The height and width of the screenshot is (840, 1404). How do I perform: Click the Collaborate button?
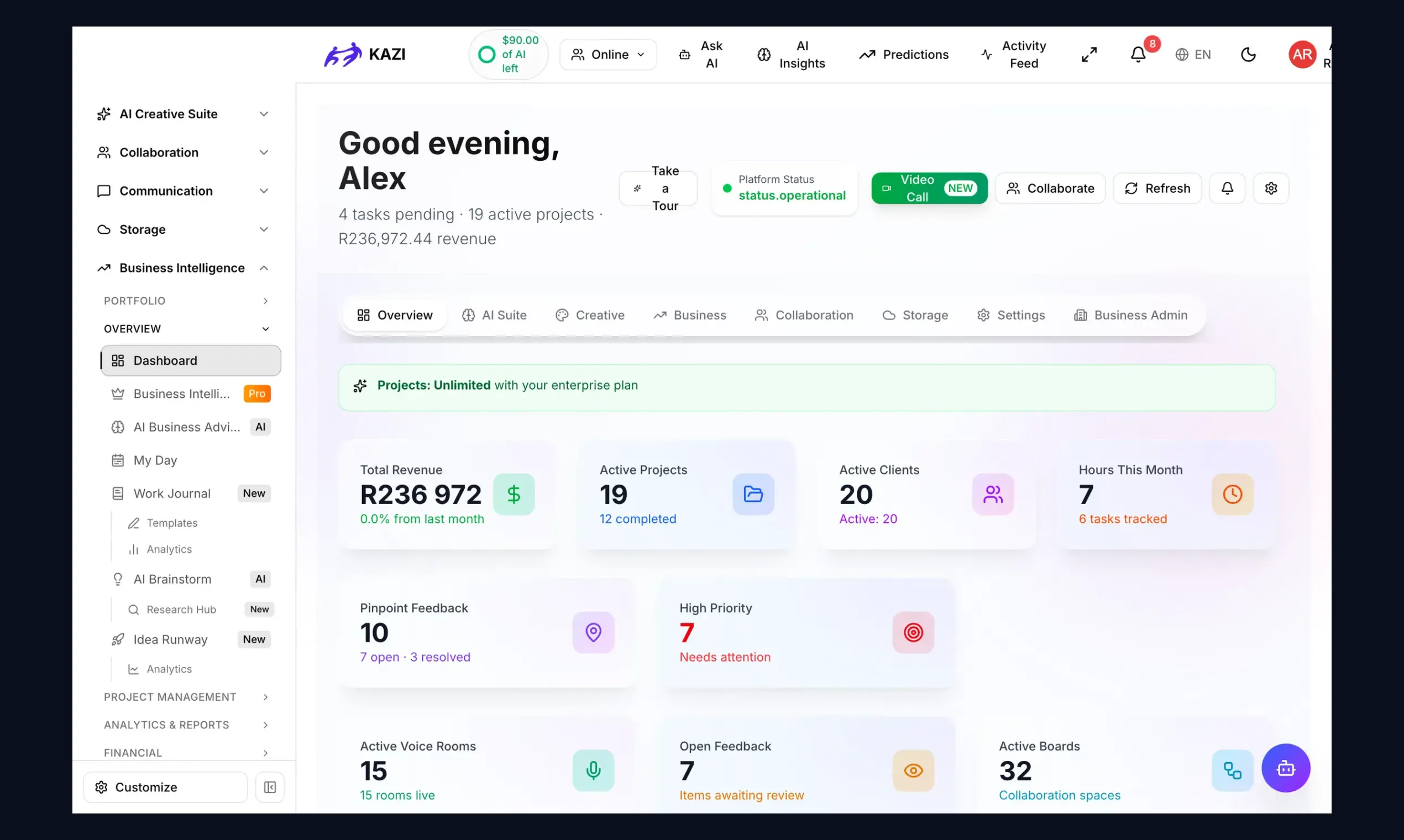(1050, 188)
